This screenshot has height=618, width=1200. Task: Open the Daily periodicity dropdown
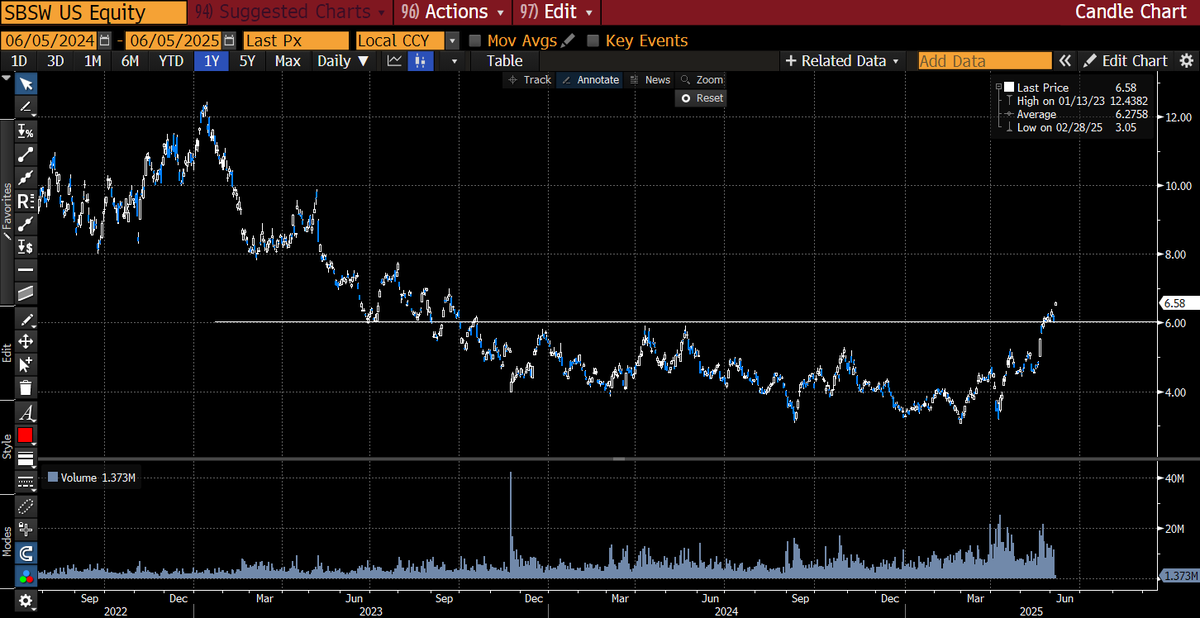(x=342, y=61)
